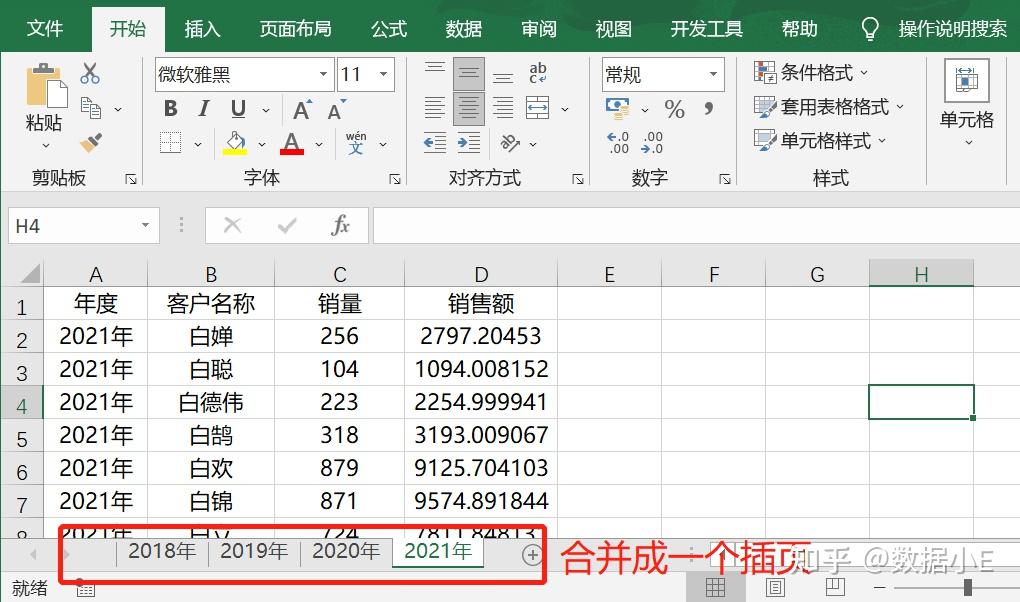Image resolution: width=1020 pixels, height=602 pixels.
Task: Toggle Italic formatting
Action: (x=204, y=109)
